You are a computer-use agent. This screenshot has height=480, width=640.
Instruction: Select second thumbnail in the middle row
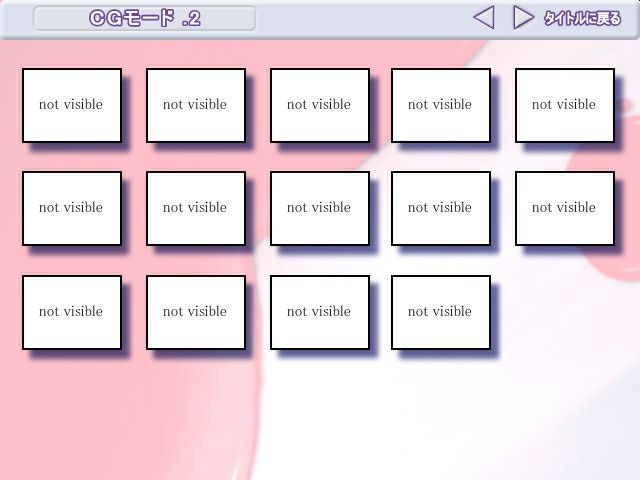point(196,208)
